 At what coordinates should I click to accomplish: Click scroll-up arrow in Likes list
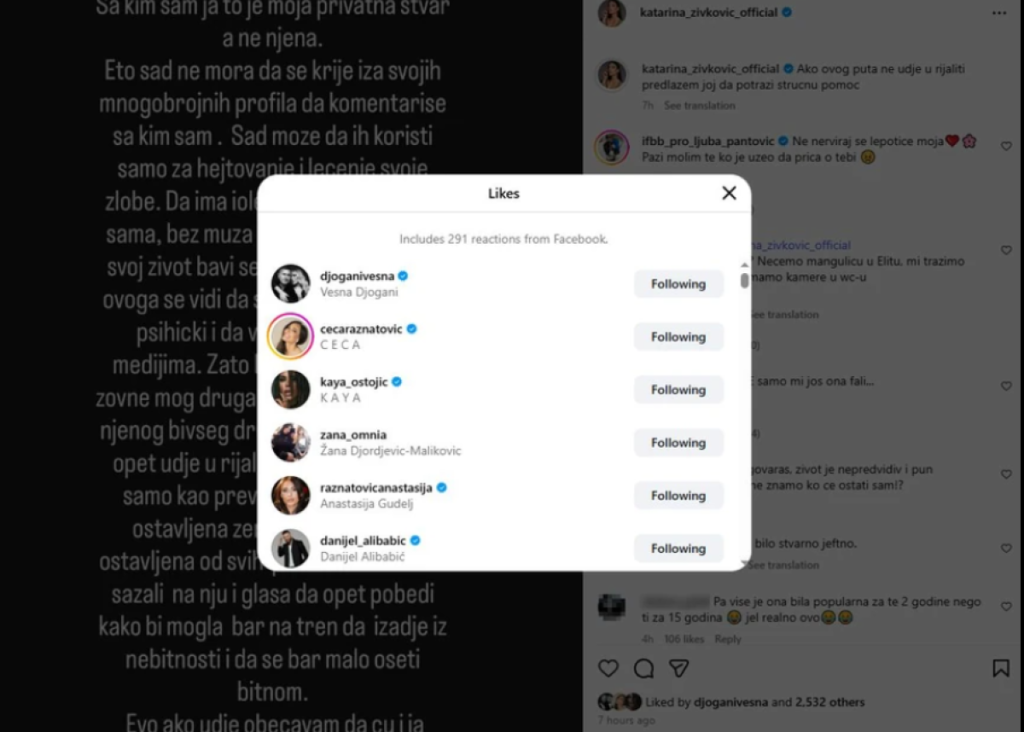tap(744, 264)
